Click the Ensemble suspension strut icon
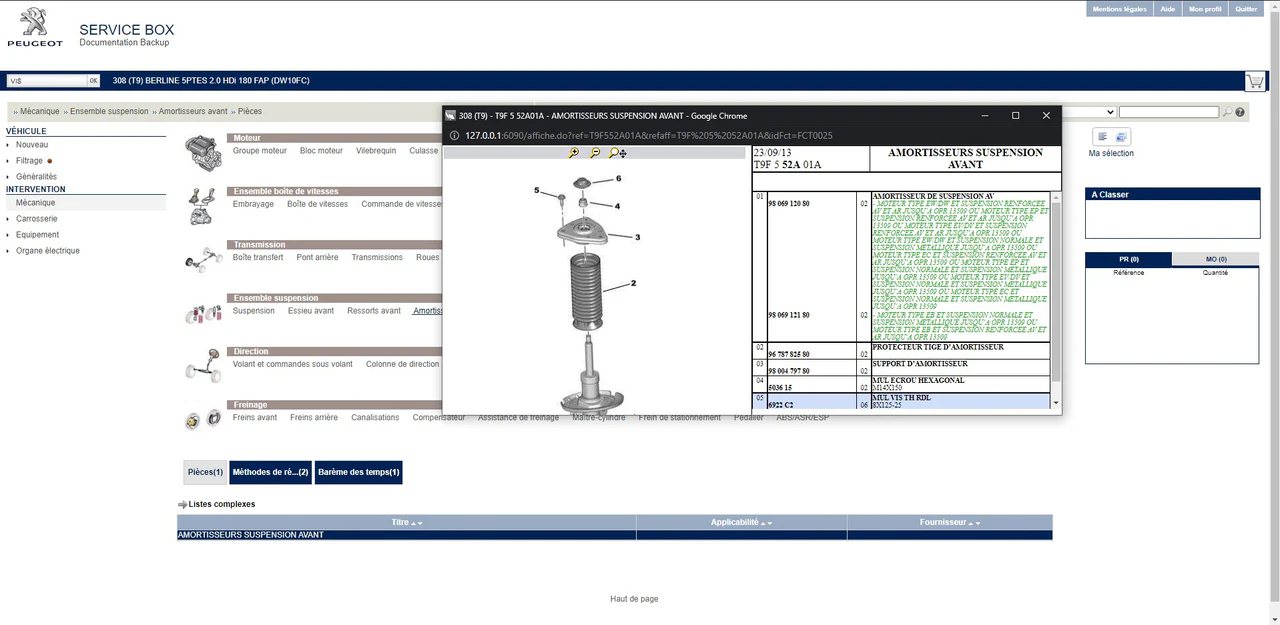 click(205, 312)
